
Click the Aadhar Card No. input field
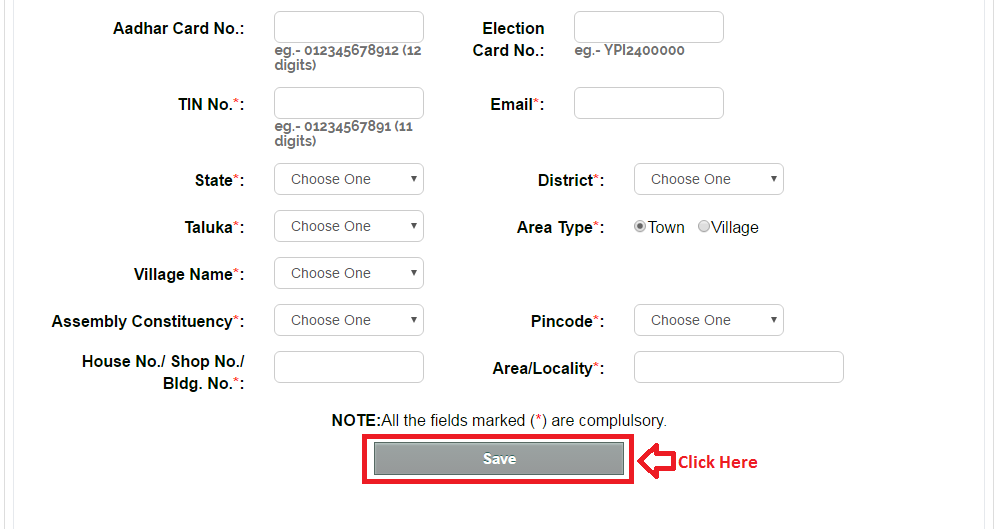pyautogui.click(x=348, y=27)
